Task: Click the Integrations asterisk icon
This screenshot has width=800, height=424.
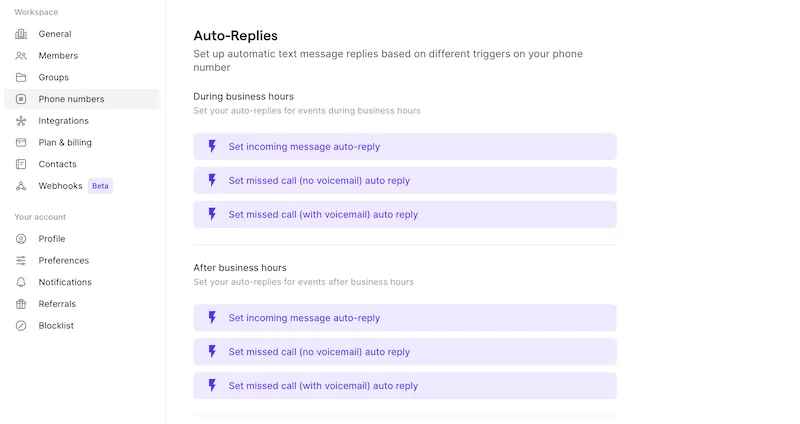Action: (x=21, y=121)
